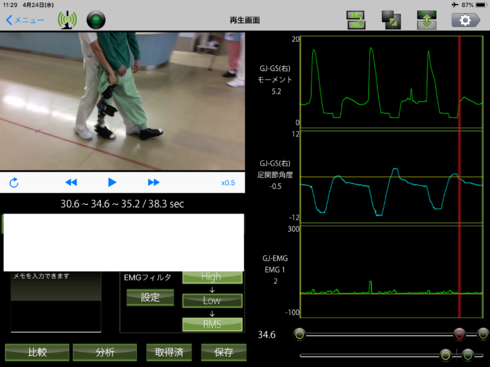
Task: Tap the EMGフィルタ label
Action: (x=147, y=277)
